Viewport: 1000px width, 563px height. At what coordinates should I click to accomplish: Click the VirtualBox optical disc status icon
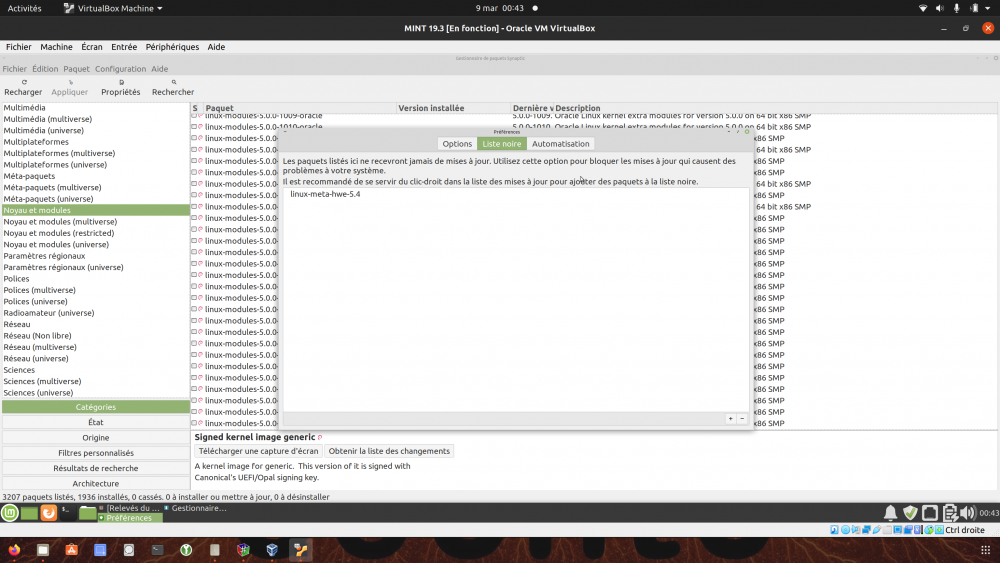pos(846,530)
